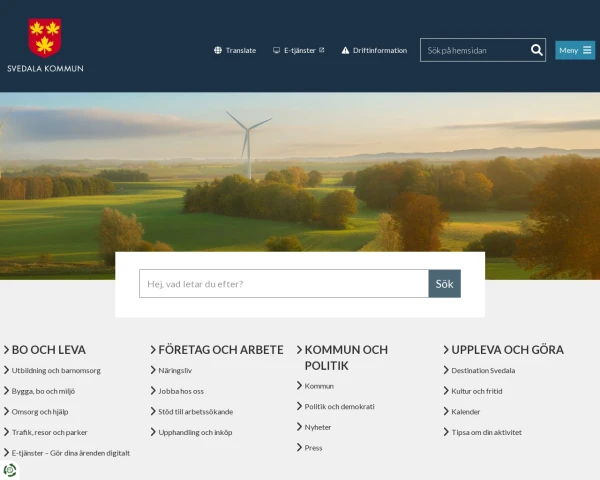Open Kultur och fritid link

(x=477, y=391)
